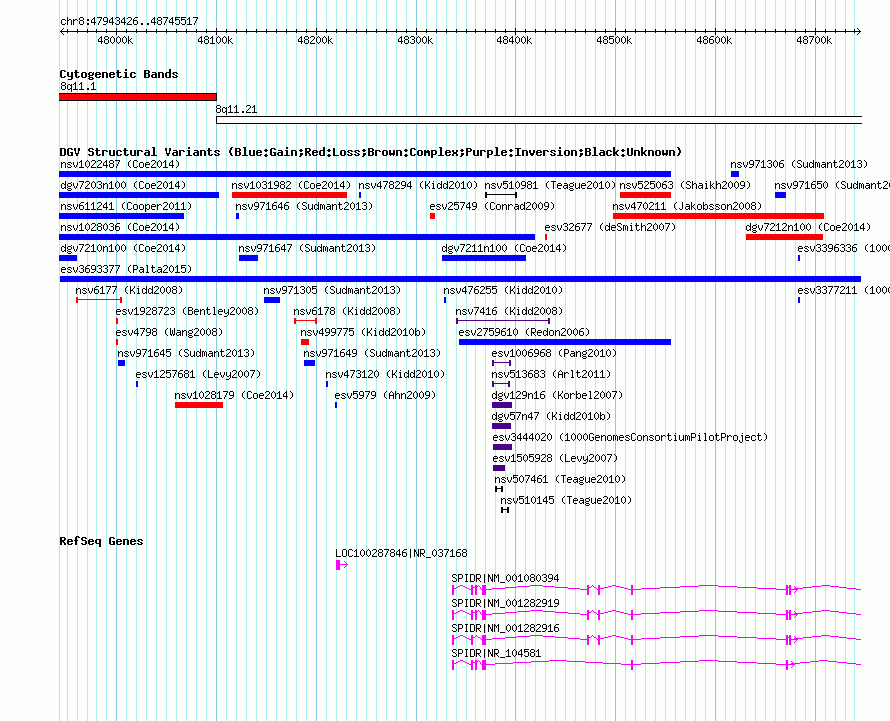Click the dgv7211n100 blue gain bar
Viewport: 890px width, 721px height.
(x=484, y=258)
